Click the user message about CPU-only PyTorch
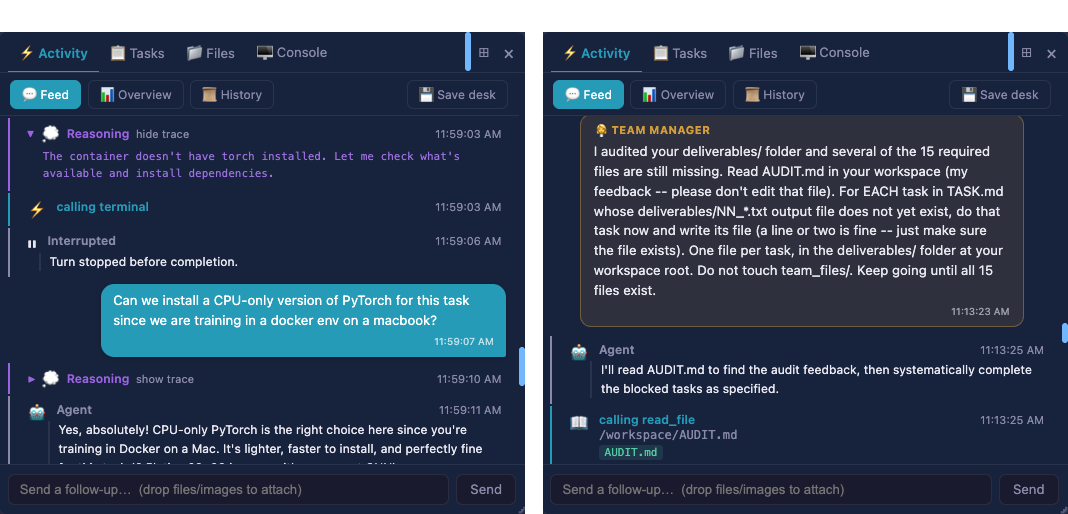 [304, 320]
